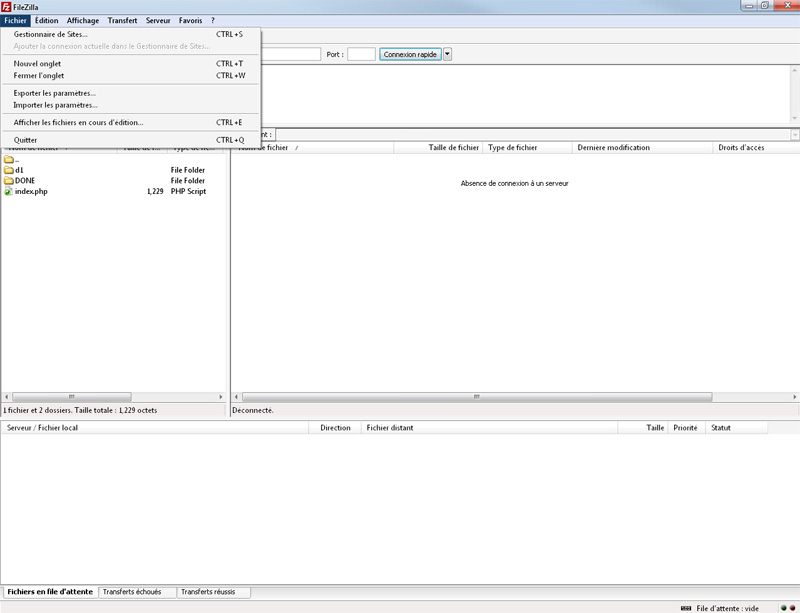Select 'Fermer l'onglet' menu entry
Image resolution: width=800 pixels, height=613 pixels.
pos(130,76)
